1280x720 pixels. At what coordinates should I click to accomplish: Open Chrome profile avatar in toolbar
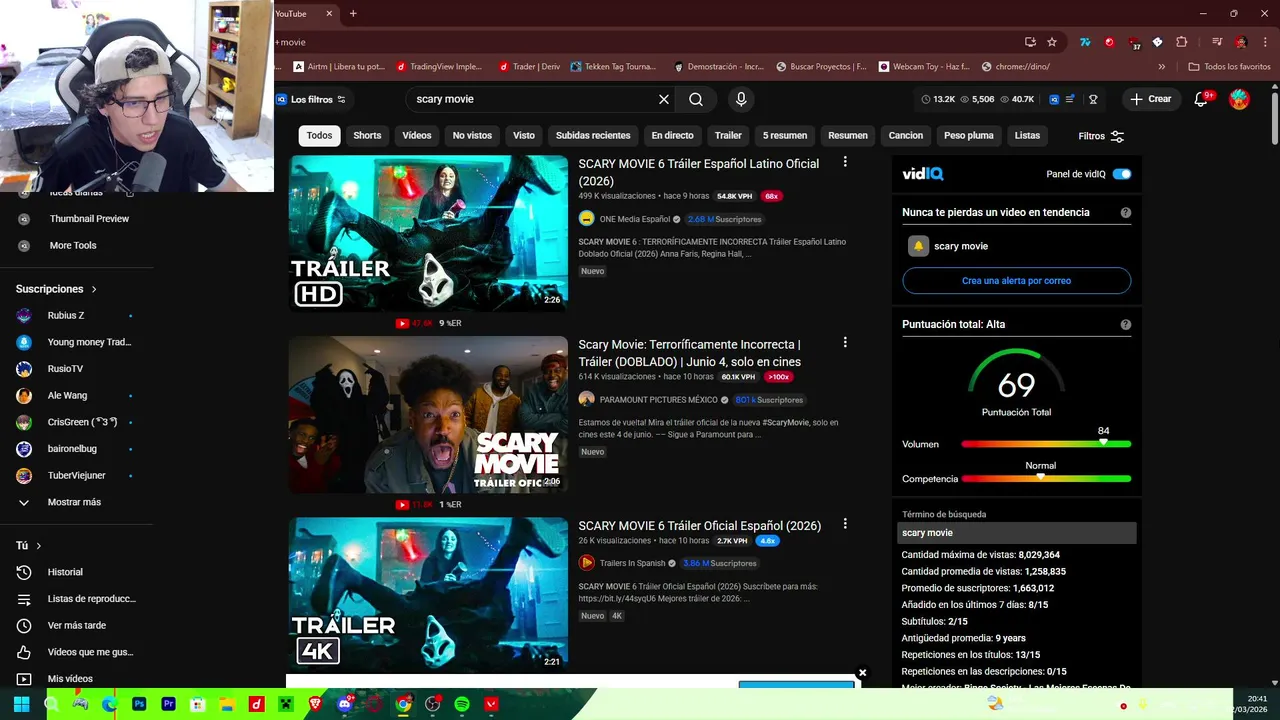pyautogui.click(x=1241, y=42)
